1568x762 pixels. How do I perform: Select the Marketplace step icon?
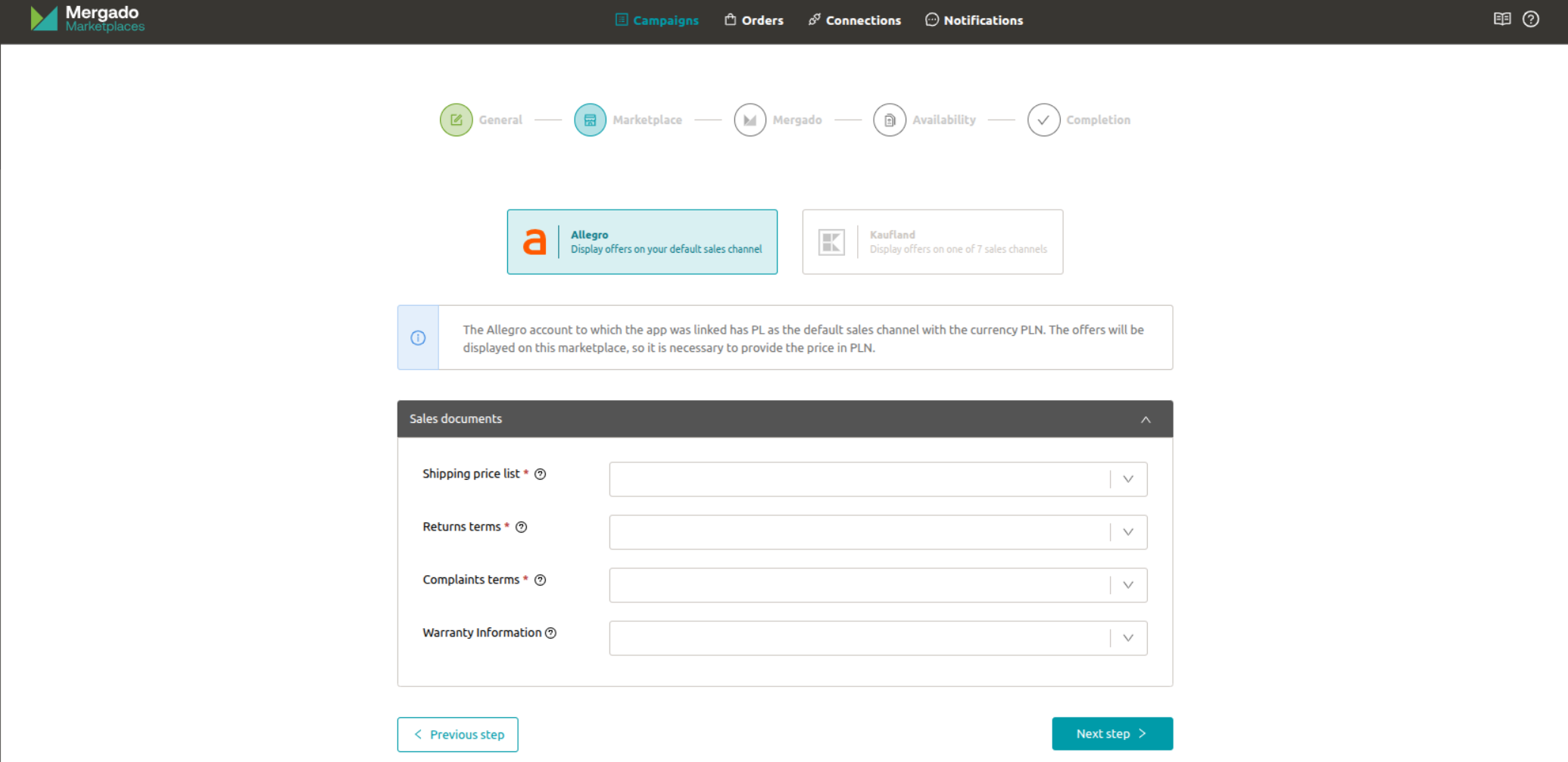tap(590, 120)
